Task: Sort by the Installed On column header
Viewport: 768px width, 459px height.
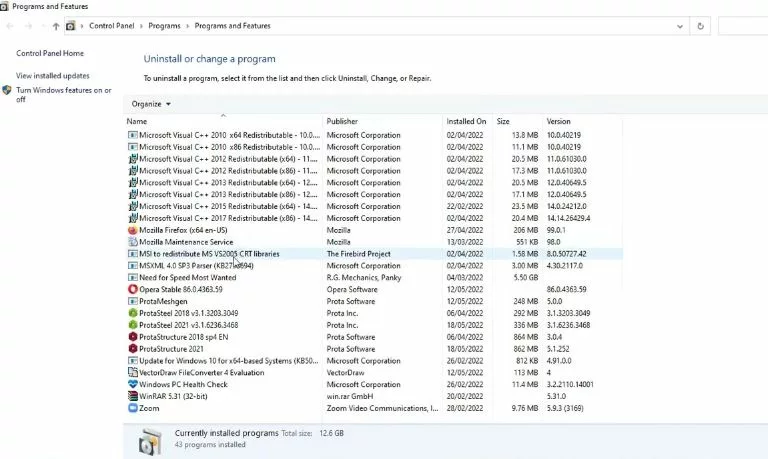Action: coord(466,121)
